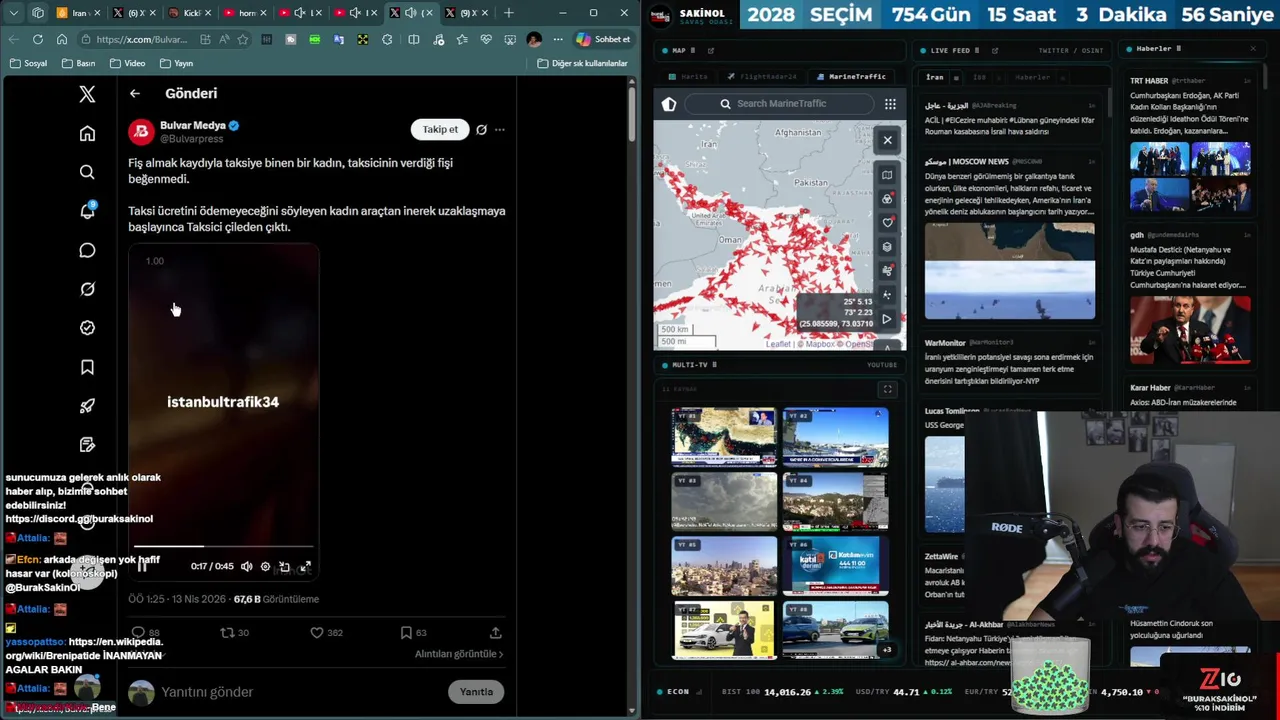Click the Yanıtla reply button
Viewport: 1280px width, 720px height.
pos(476,692)
